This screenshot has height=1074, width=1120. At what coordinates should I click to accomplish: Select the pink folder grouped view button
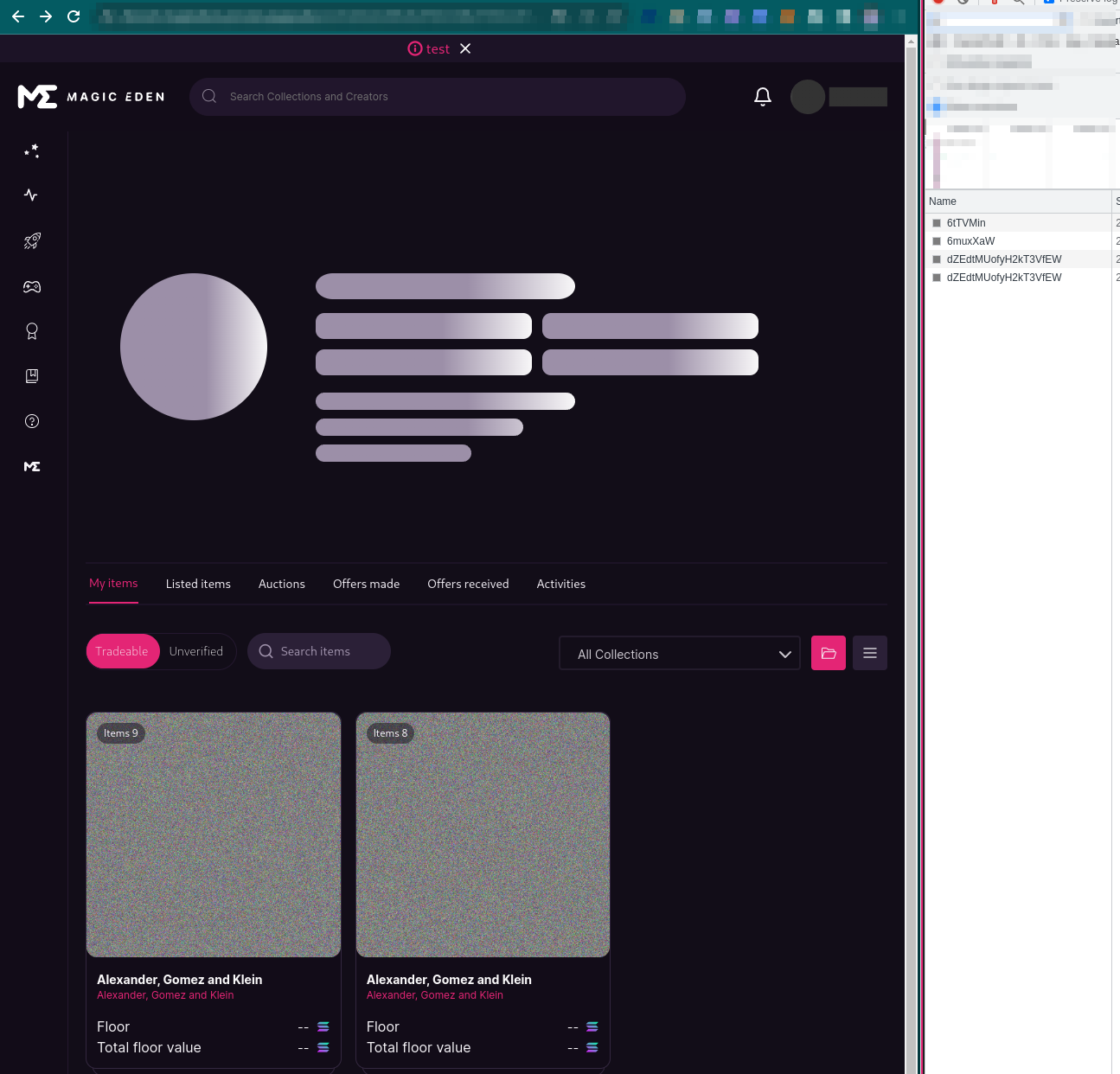click(828, 654)
